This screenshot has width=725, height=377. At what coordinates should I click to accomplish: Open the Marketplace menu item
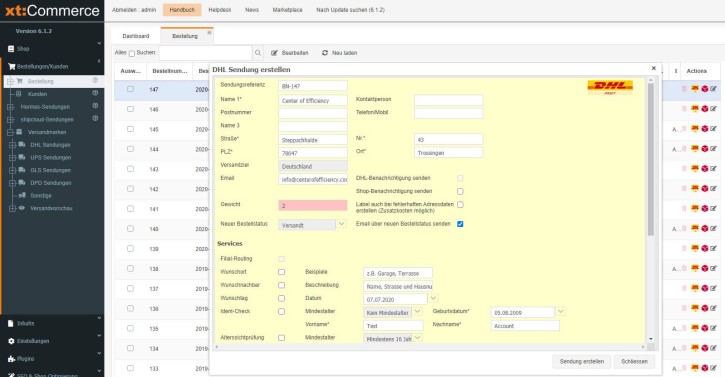pyautogui.click(x=288, y=10)
